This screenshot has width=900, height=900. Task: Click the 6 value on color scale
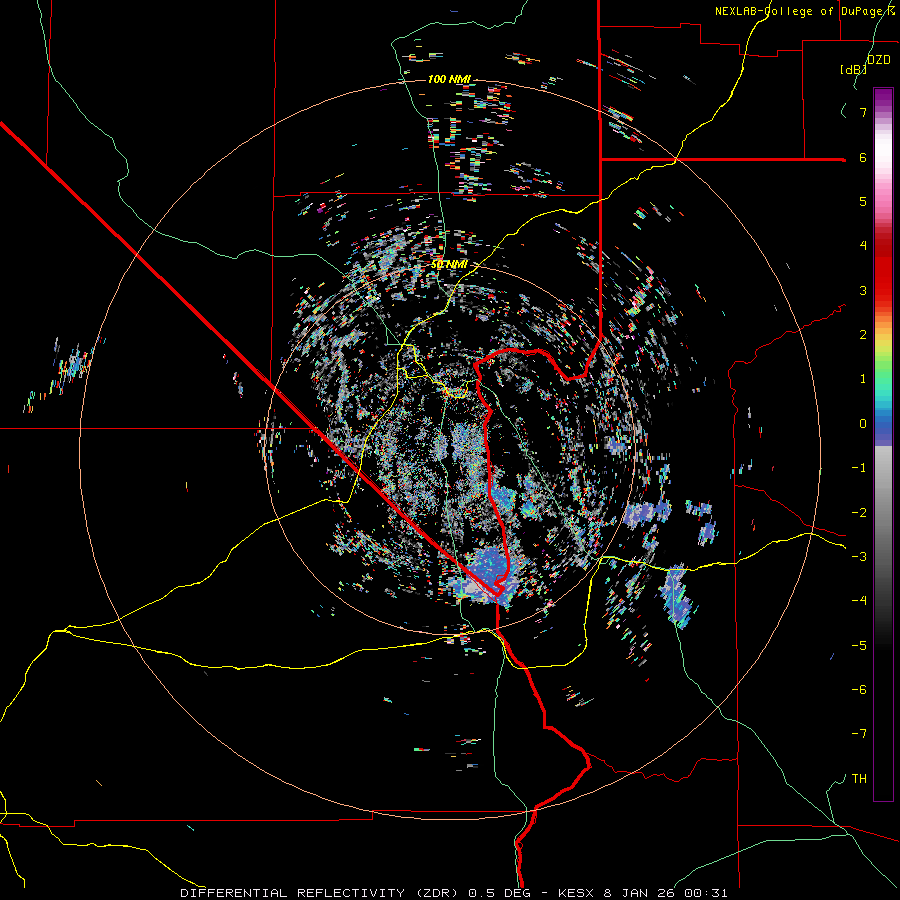click(863, 157)
